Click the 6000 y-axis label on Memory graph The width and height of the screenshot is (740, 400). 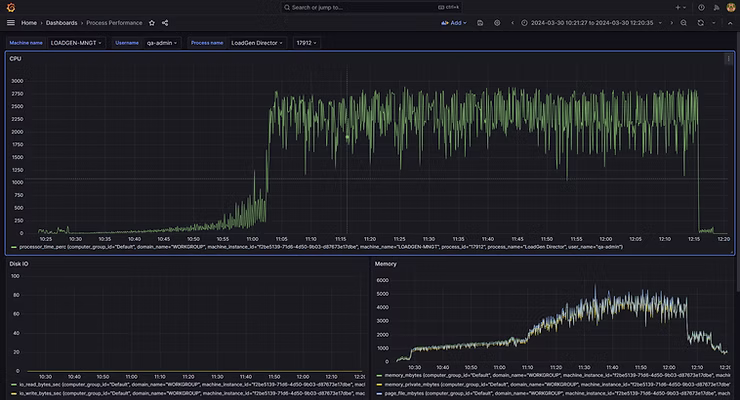(x=382, y=280)
